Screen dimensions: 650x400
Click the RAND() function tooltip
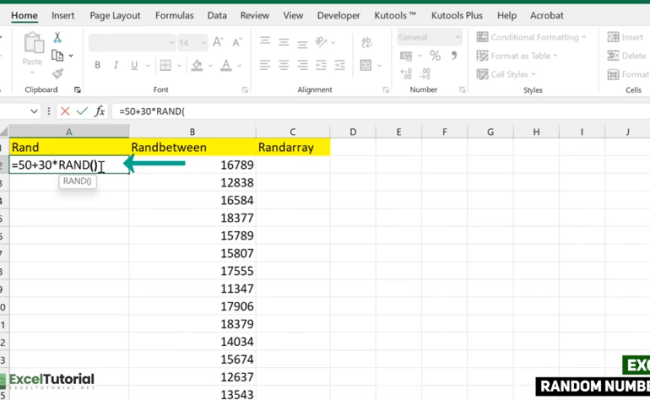78,181
